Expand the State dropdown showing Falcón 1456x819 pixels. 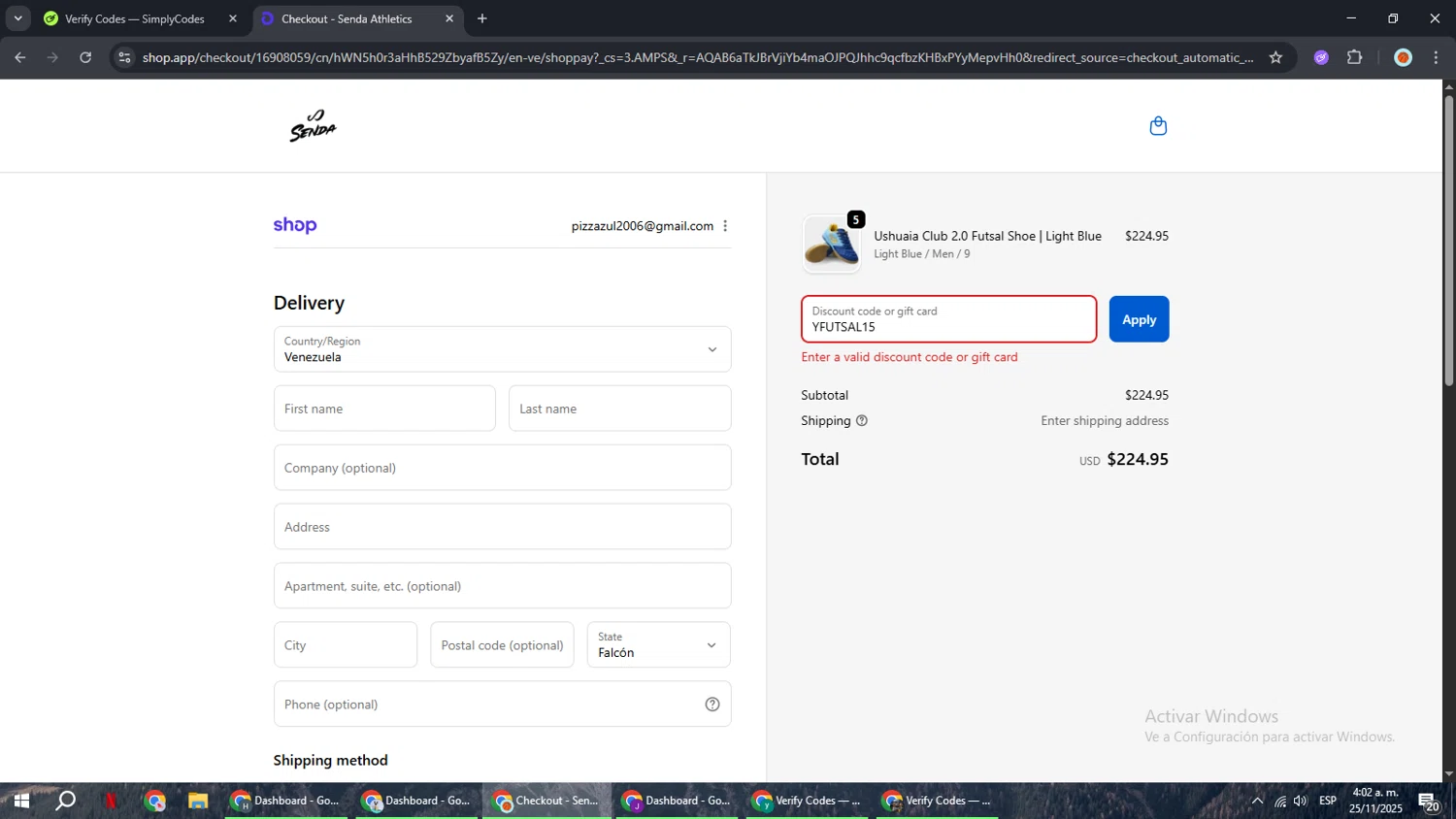[658, 644]
